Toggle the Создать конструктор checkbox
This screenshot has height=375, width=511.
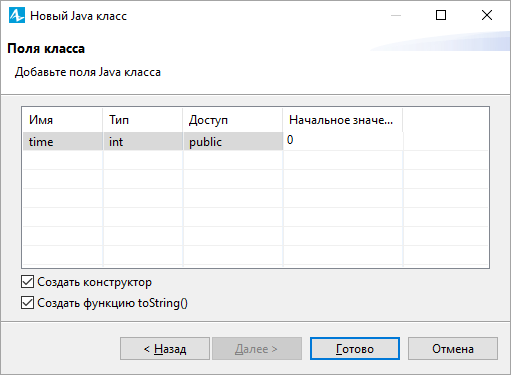tap(27, 282)
